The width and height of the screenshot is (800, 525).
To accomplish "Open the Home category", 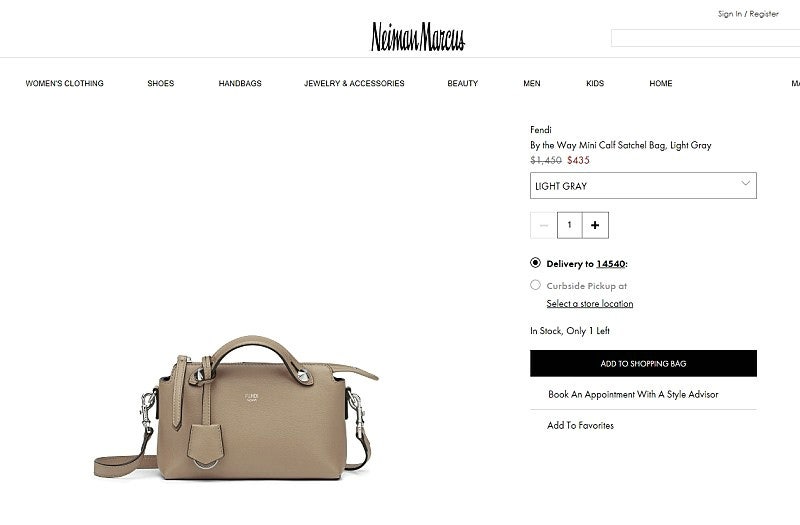I will 661,83.
